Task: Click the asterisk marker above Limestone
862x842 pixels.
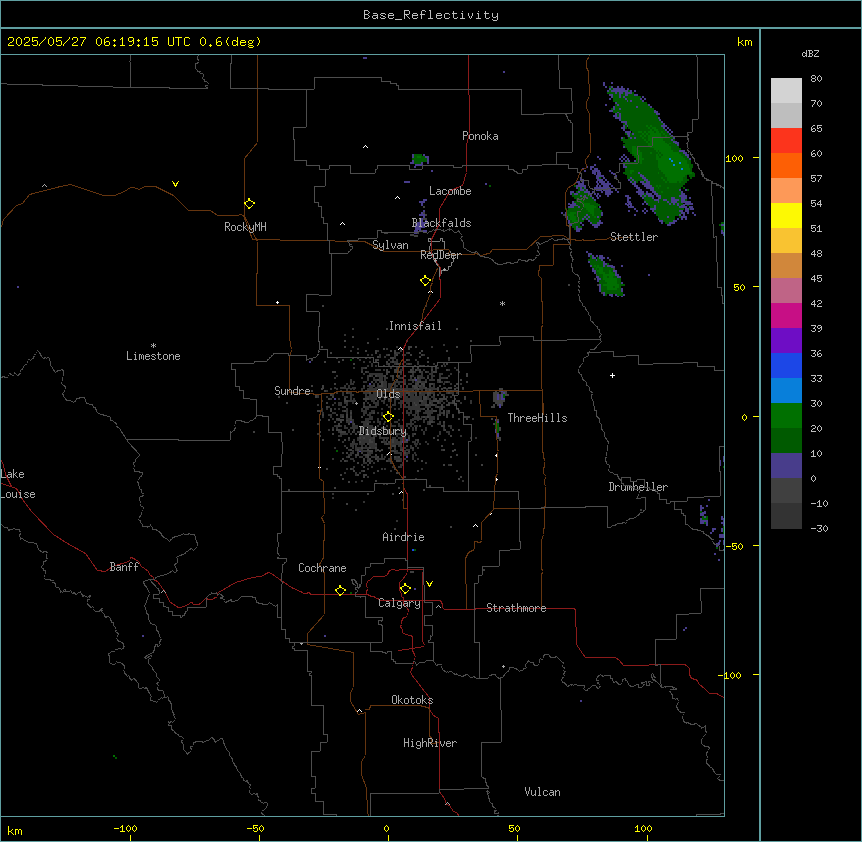Action: click(153, 345)
